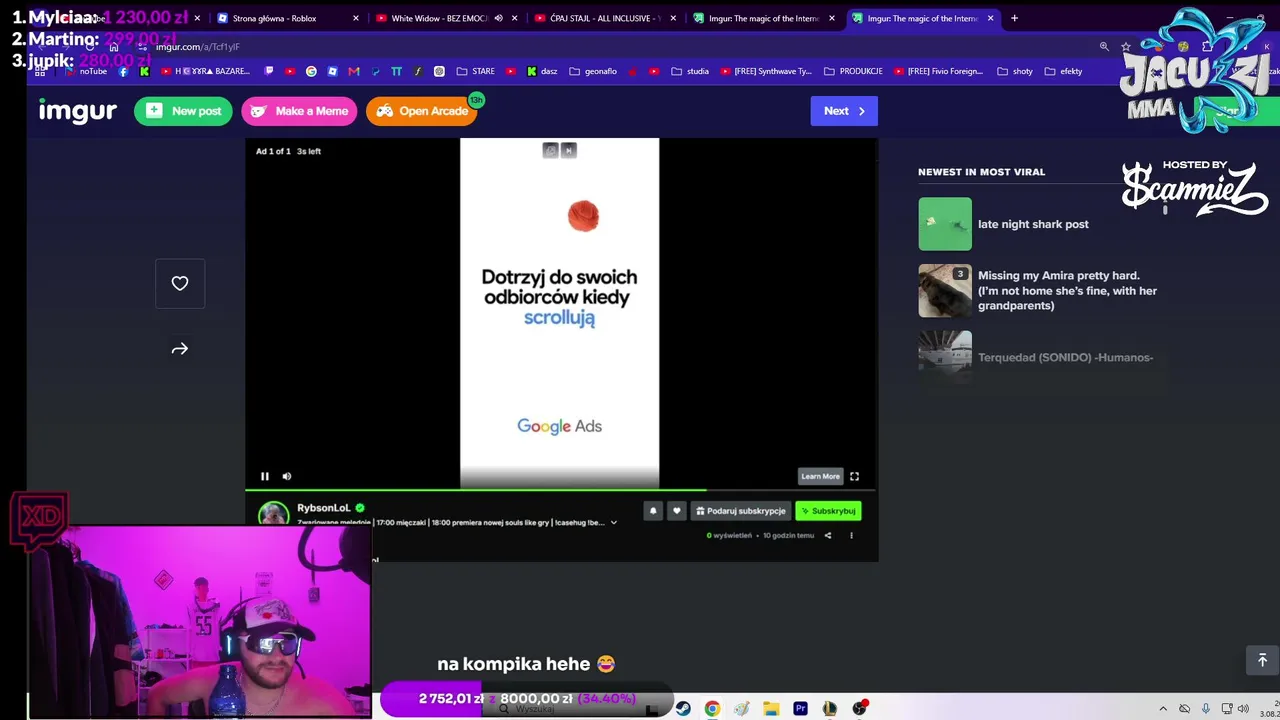Screen dimensions: 1280x720
Task: Show hidden system tray icons
Action: [1163, 709]
